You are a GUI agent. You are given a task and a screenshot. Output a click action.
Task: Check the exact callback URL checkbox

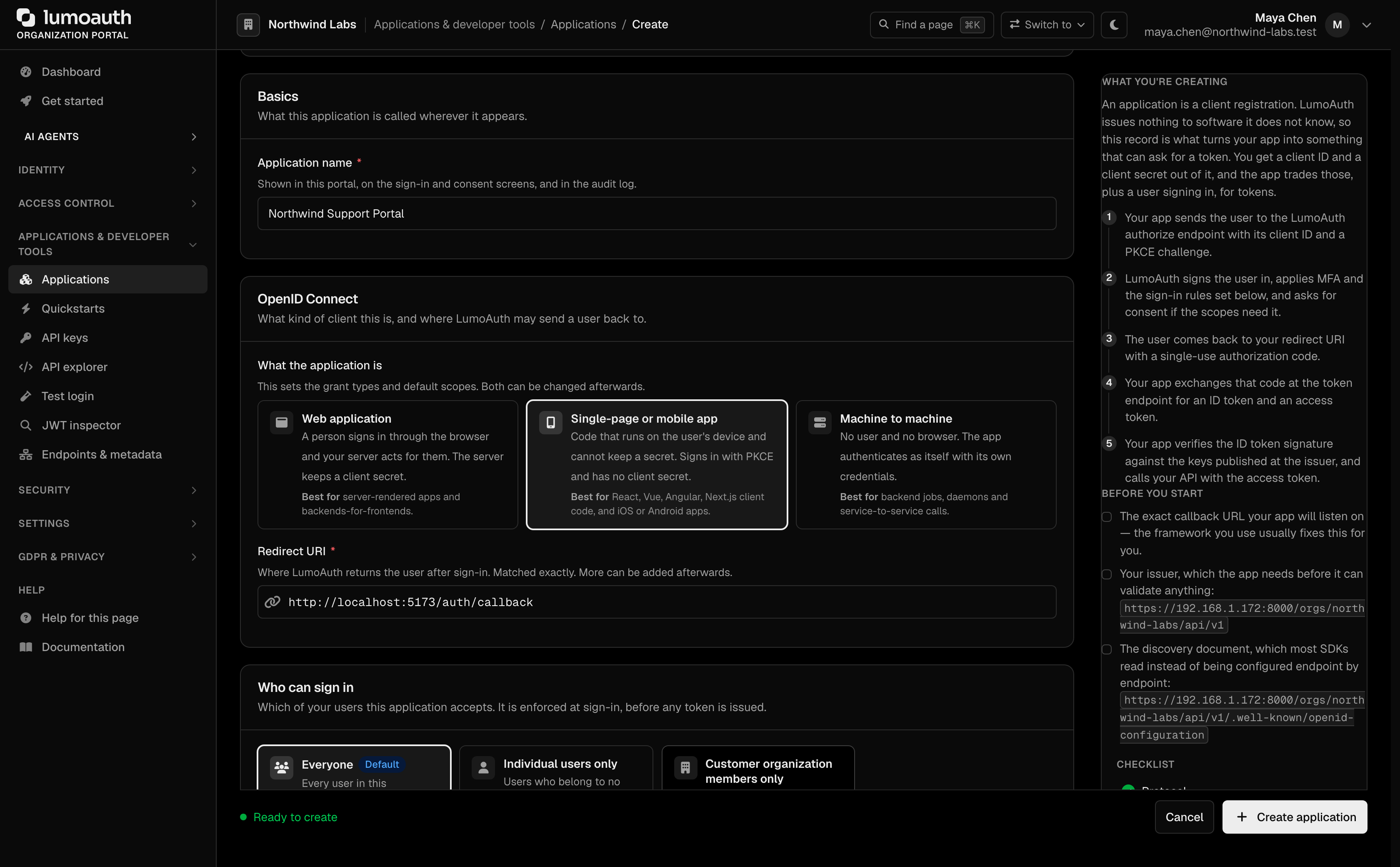1107,516
